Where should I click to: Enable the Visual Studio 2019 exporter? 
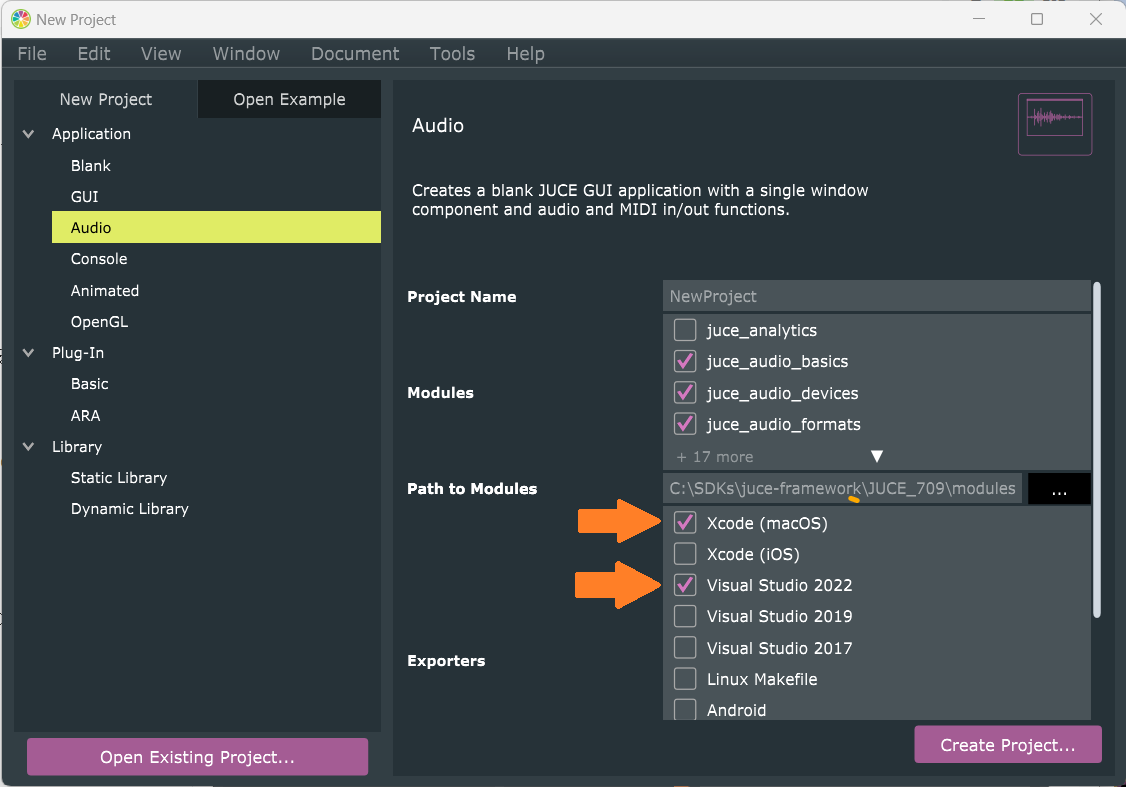(x=685, y=616)
